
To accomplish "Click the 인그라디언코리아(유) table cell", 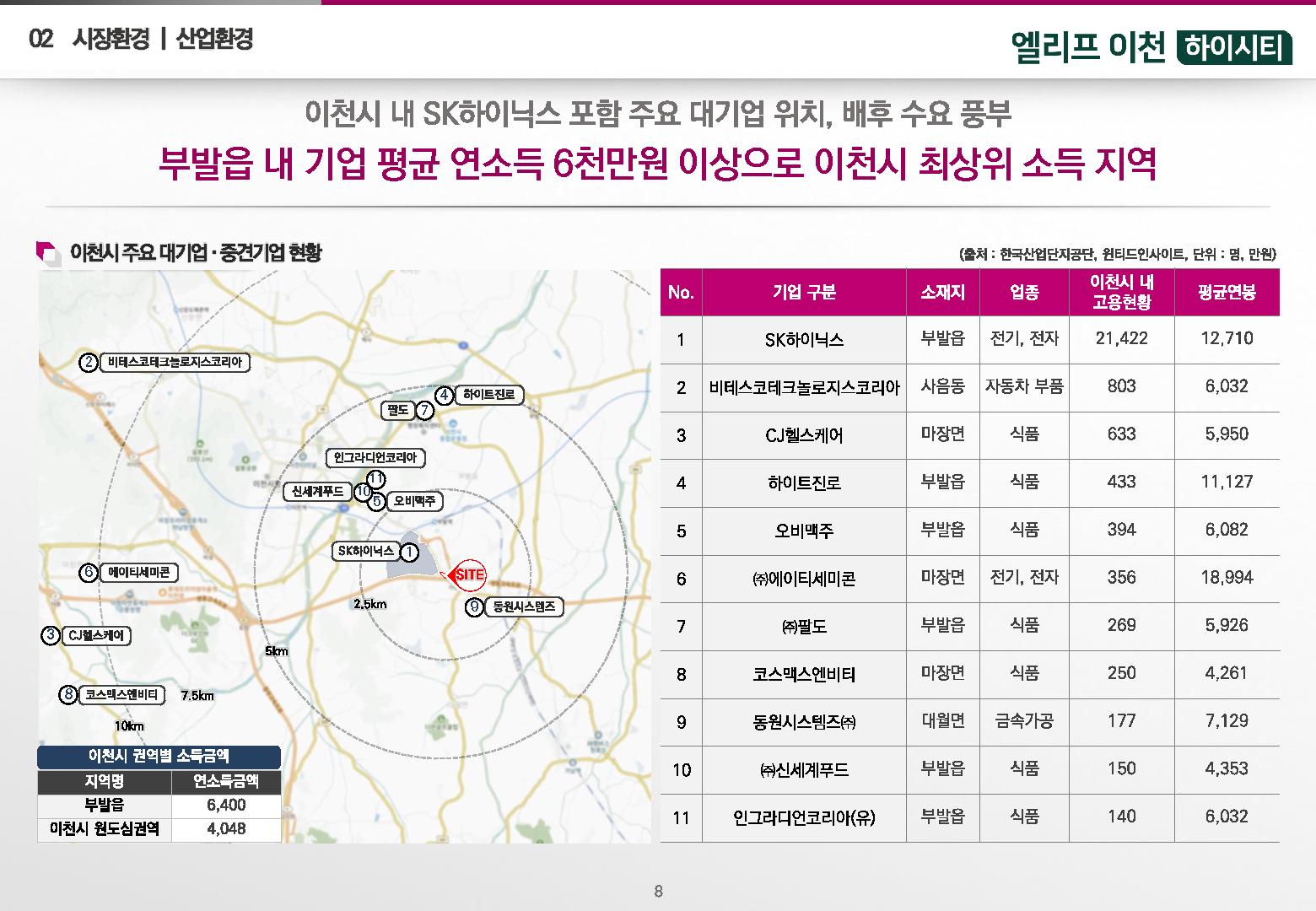I will [x=804, y=817].
